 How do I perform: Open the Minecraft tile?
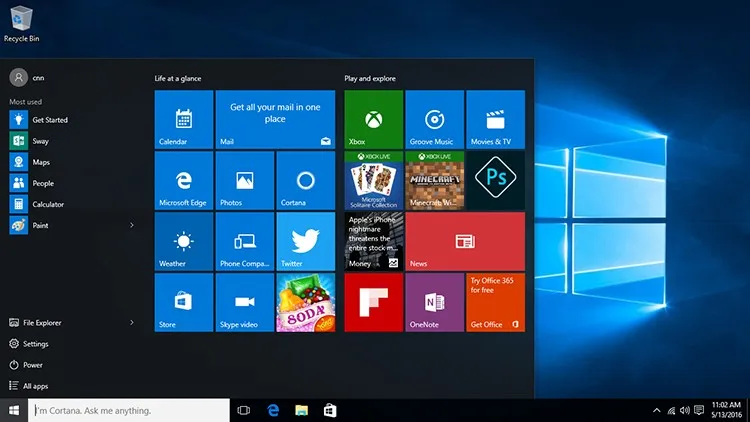(434, 180)
